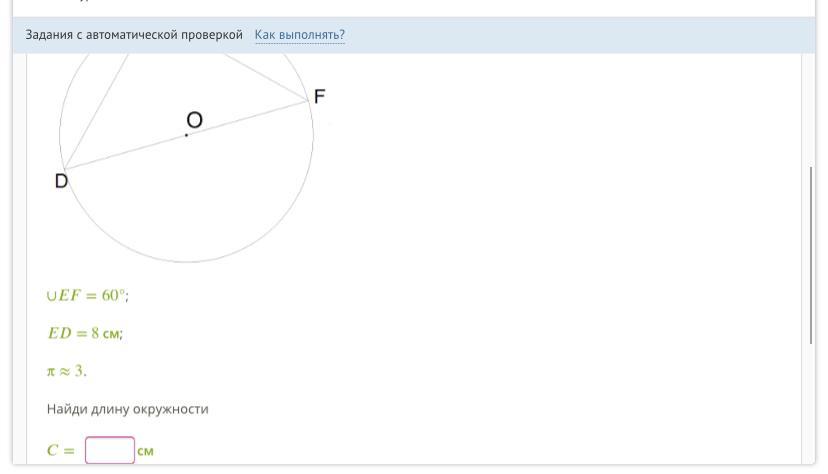This screenshot has height=474, width=828.
Task: Click the point label D on the circle
Action: pyautogui.click(x=61, y=181)
